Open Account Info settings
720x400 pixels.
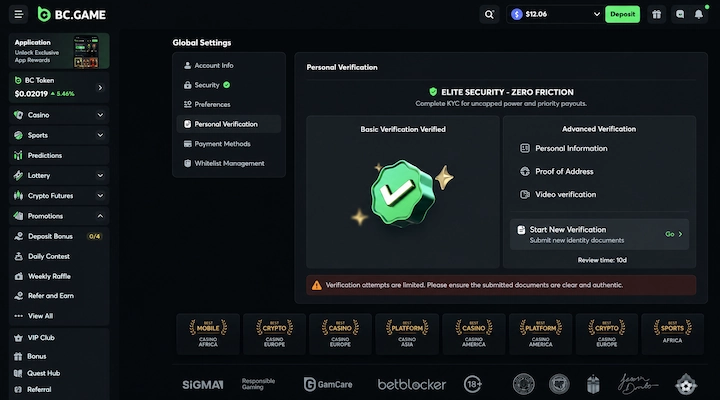(x=229, y=66)
